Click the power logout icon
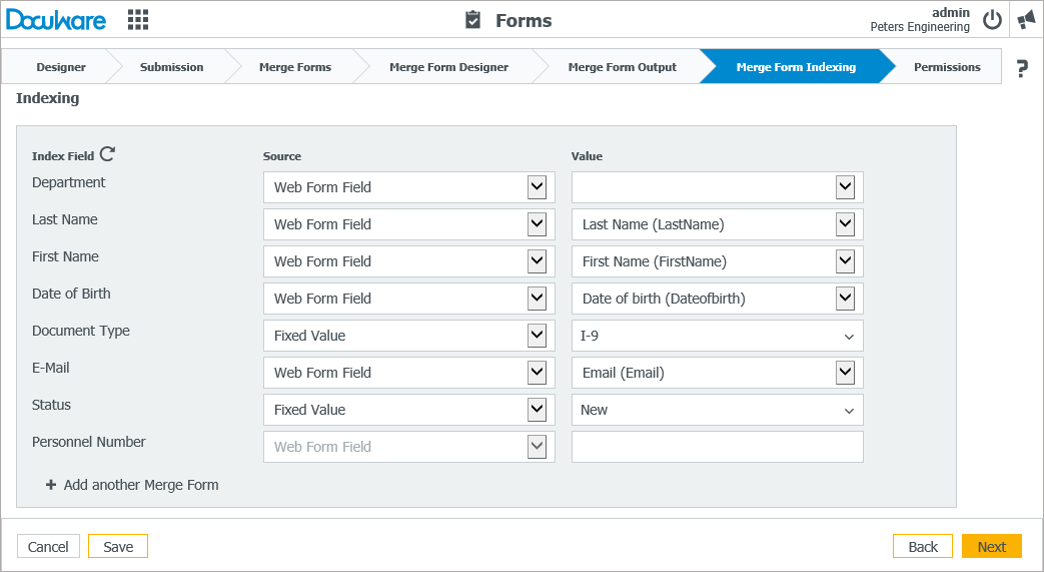This screenshot has height=572, width=1044. [x=992, y=20]
